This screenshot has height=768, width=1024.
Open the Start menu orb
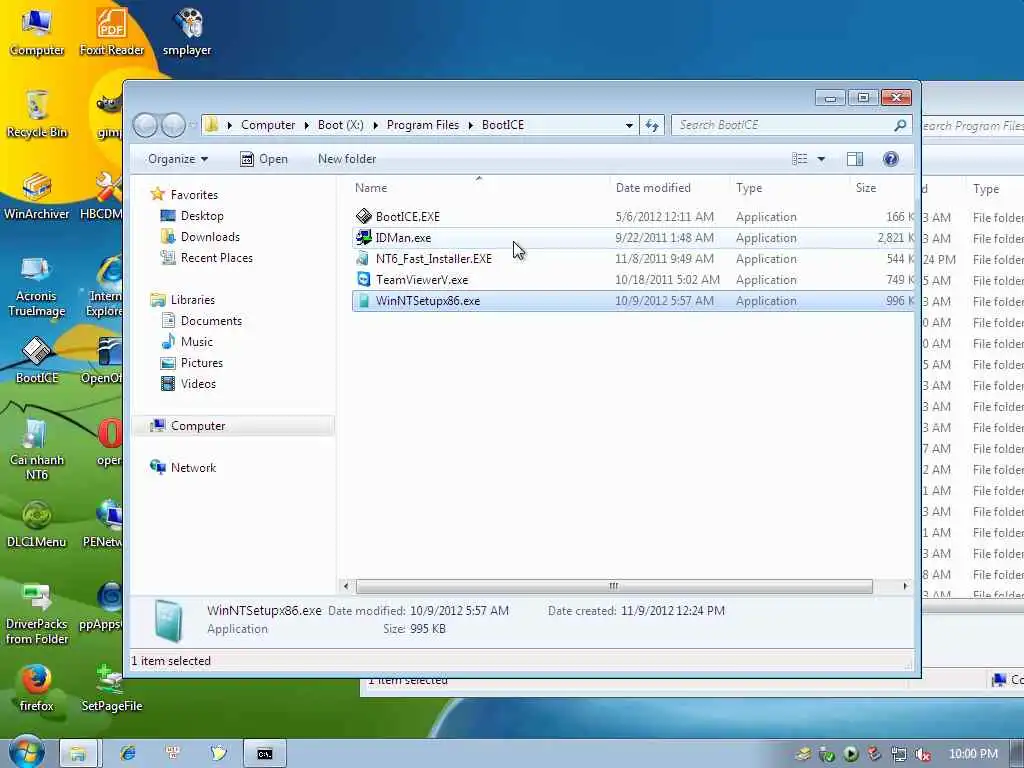pos(27,752)
